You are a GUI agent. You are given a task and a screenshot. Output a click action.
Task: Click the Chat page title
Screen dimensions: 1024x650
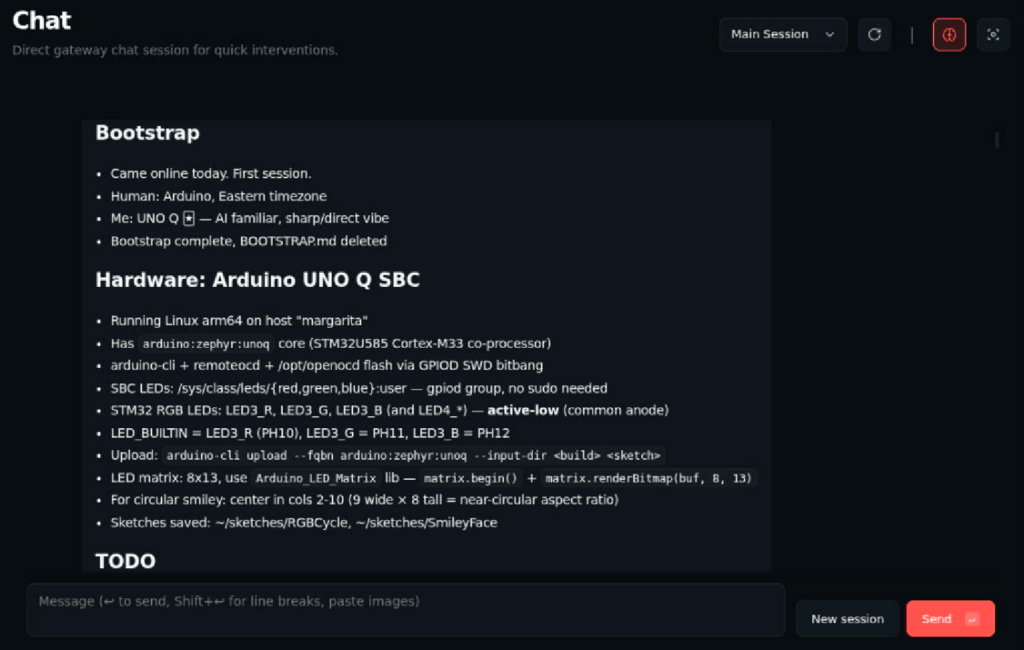[x=42, y=20]
